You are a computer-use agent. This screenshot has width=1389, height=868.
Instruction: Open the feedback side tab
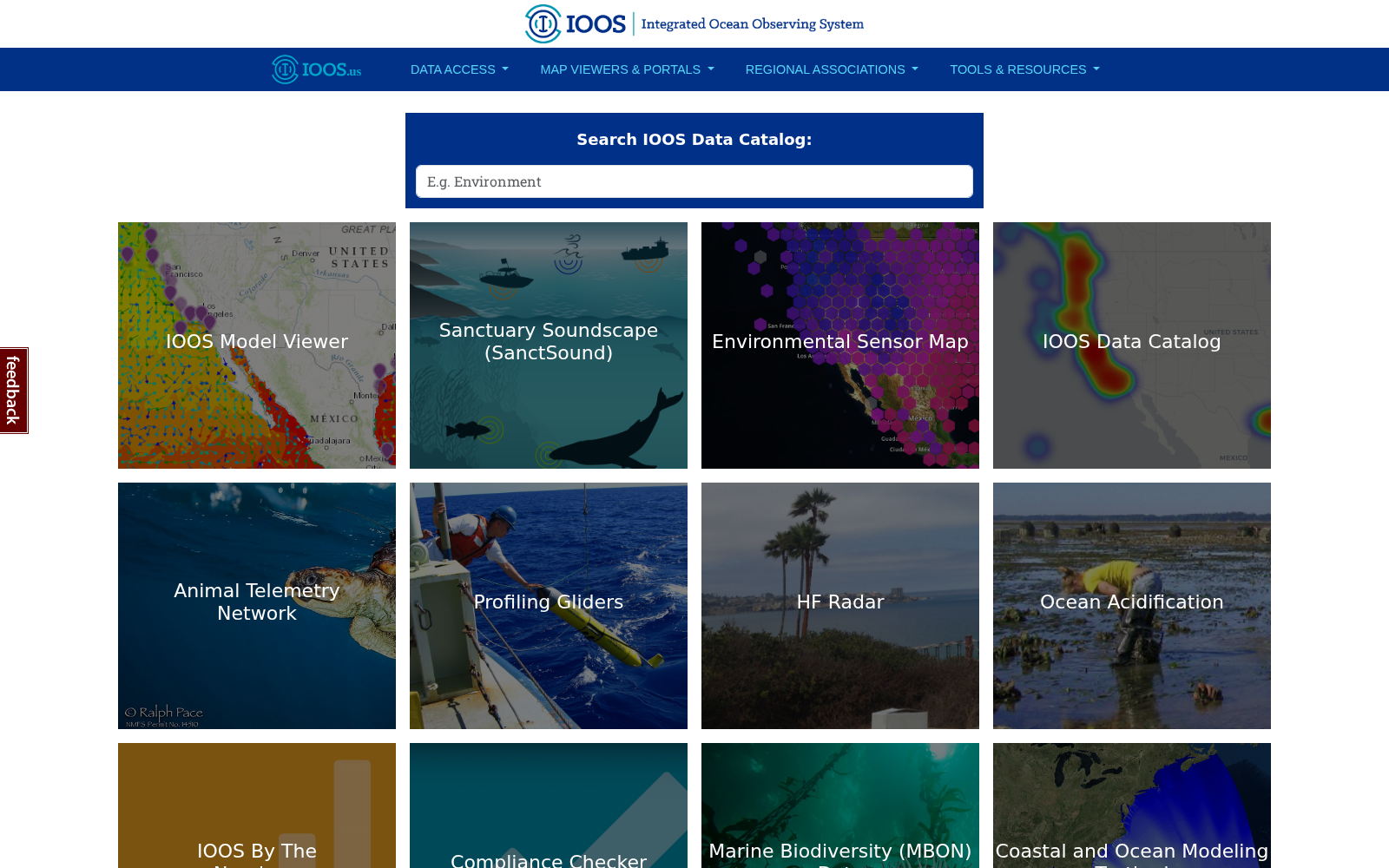[14, 391]
